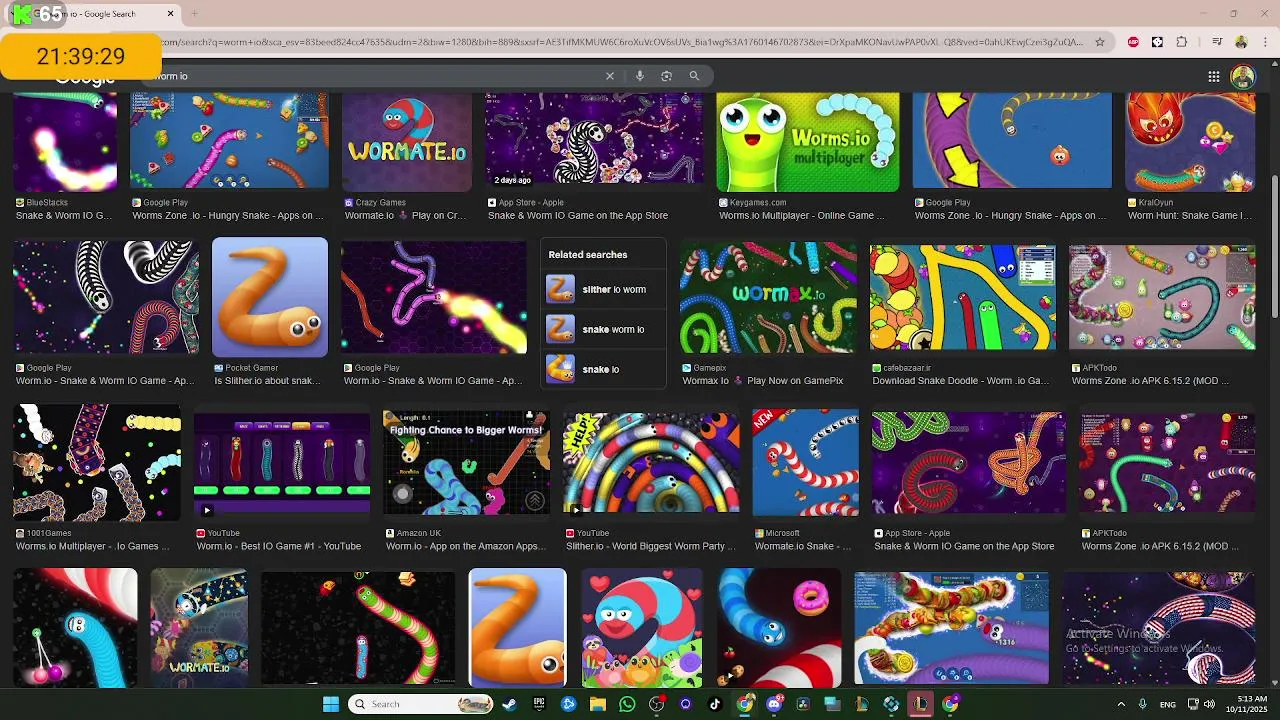This screenshot has height=720, width=1280.
Task: Select related search "snake io"
Action: click(x=603, y=369)
